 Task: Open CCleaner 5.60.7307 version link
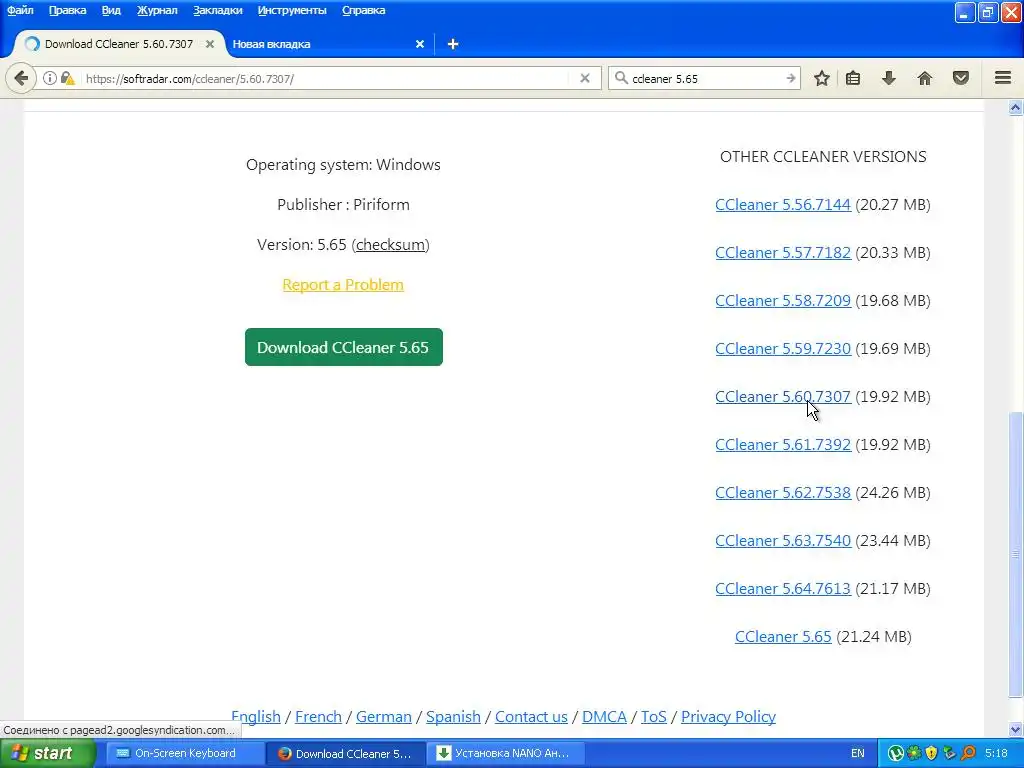point(783,396)
